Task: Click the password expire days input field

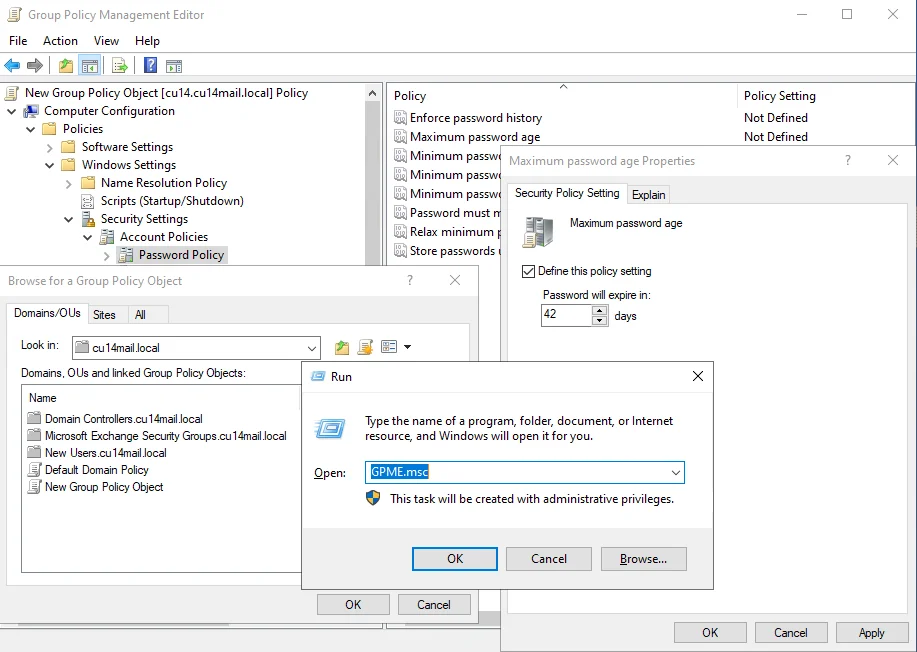Action: click(x=566, y=315)
